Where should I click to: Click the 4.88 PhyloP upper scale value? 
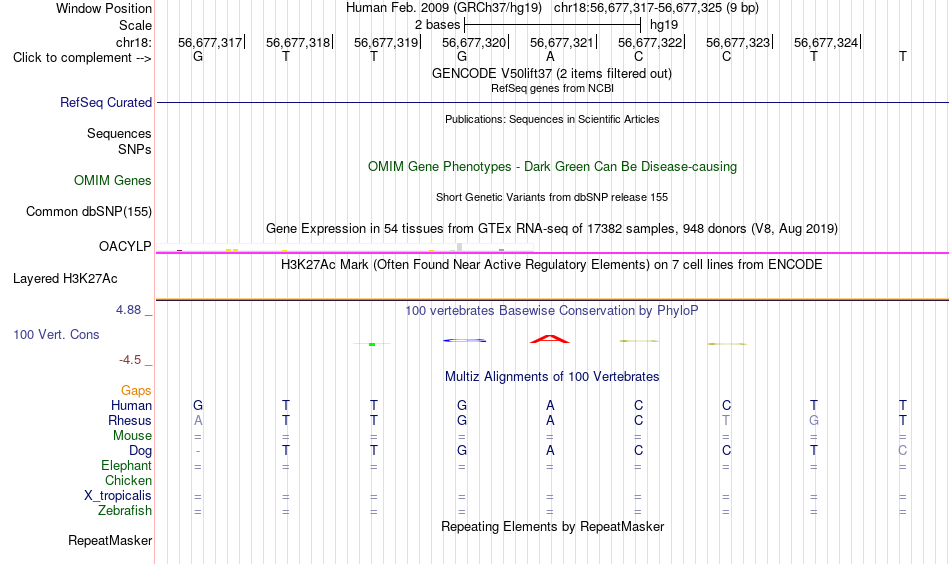click(128, 310)
